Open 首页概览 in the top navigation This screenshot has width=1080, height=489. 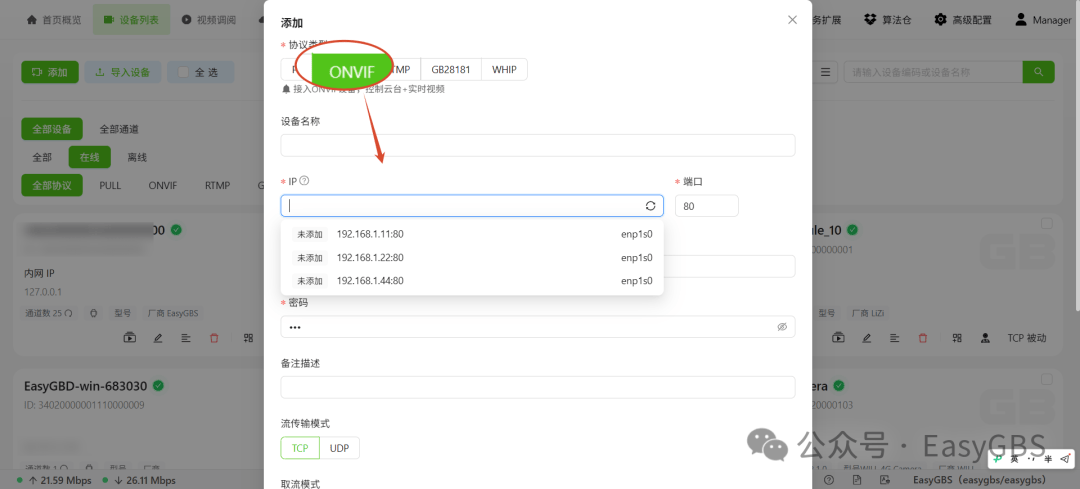[x=54, y=20]
